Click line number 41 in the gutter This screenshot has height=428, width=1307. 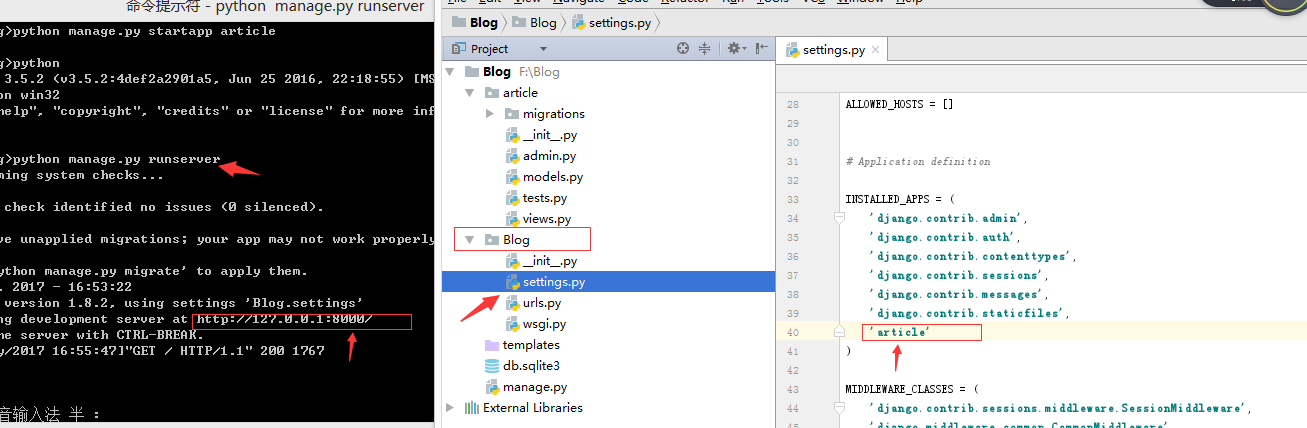(794, 351)
